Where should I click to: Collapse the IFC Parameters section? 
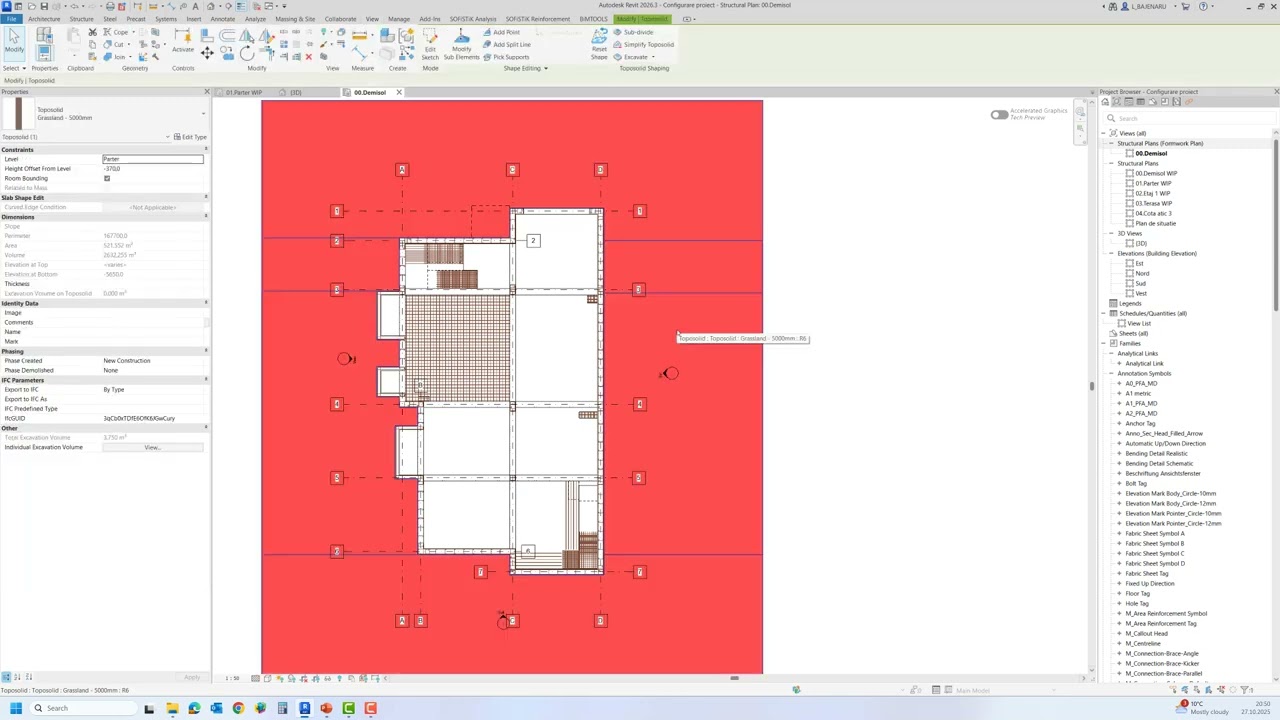[206, 380]
